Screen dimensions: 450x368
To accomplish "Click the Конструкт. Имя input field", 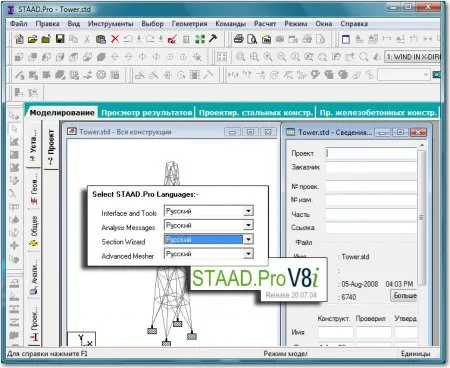I will 335,332.
